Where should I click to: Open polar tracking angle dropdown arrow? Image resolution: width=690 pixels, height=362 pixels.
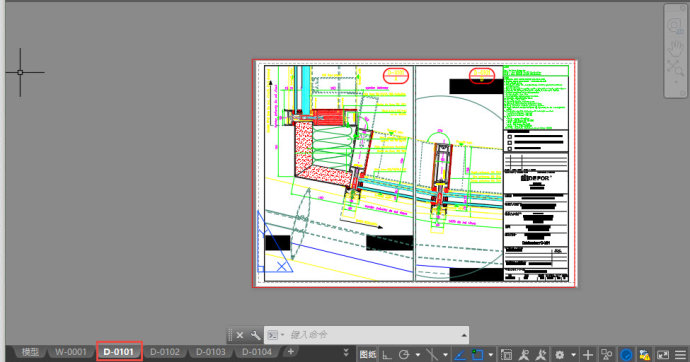[417, 355]
